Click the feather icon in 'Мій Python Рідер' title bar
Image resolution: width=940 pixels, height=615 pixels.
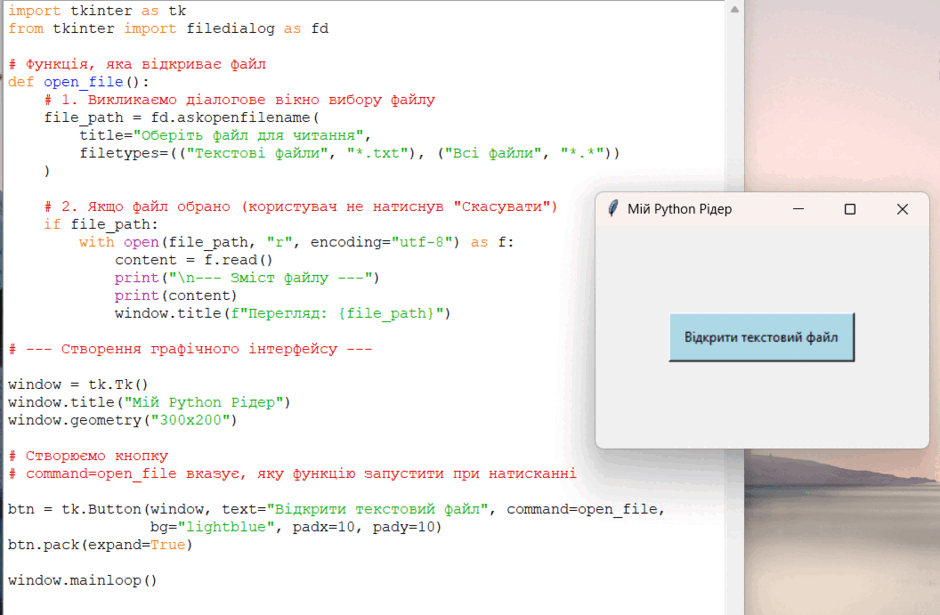pyautogui.click(x=613, y=209)
